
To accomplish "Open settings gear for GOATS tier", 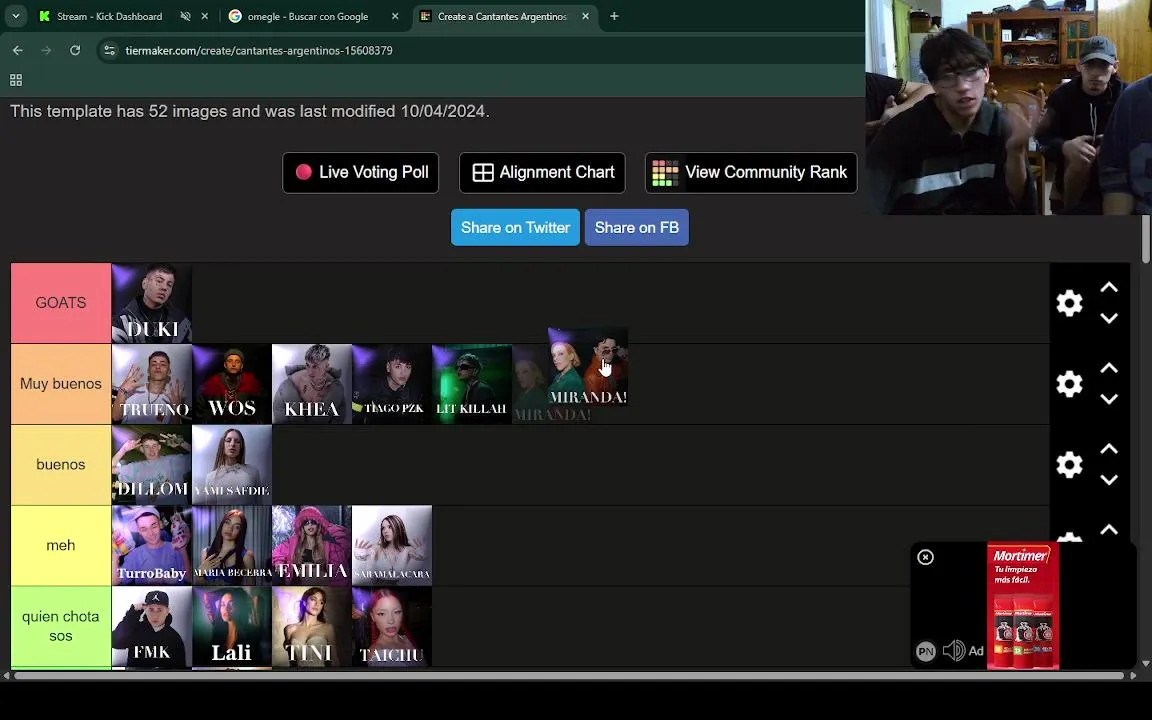I will pyautogui.click(x=1069, y=303).
